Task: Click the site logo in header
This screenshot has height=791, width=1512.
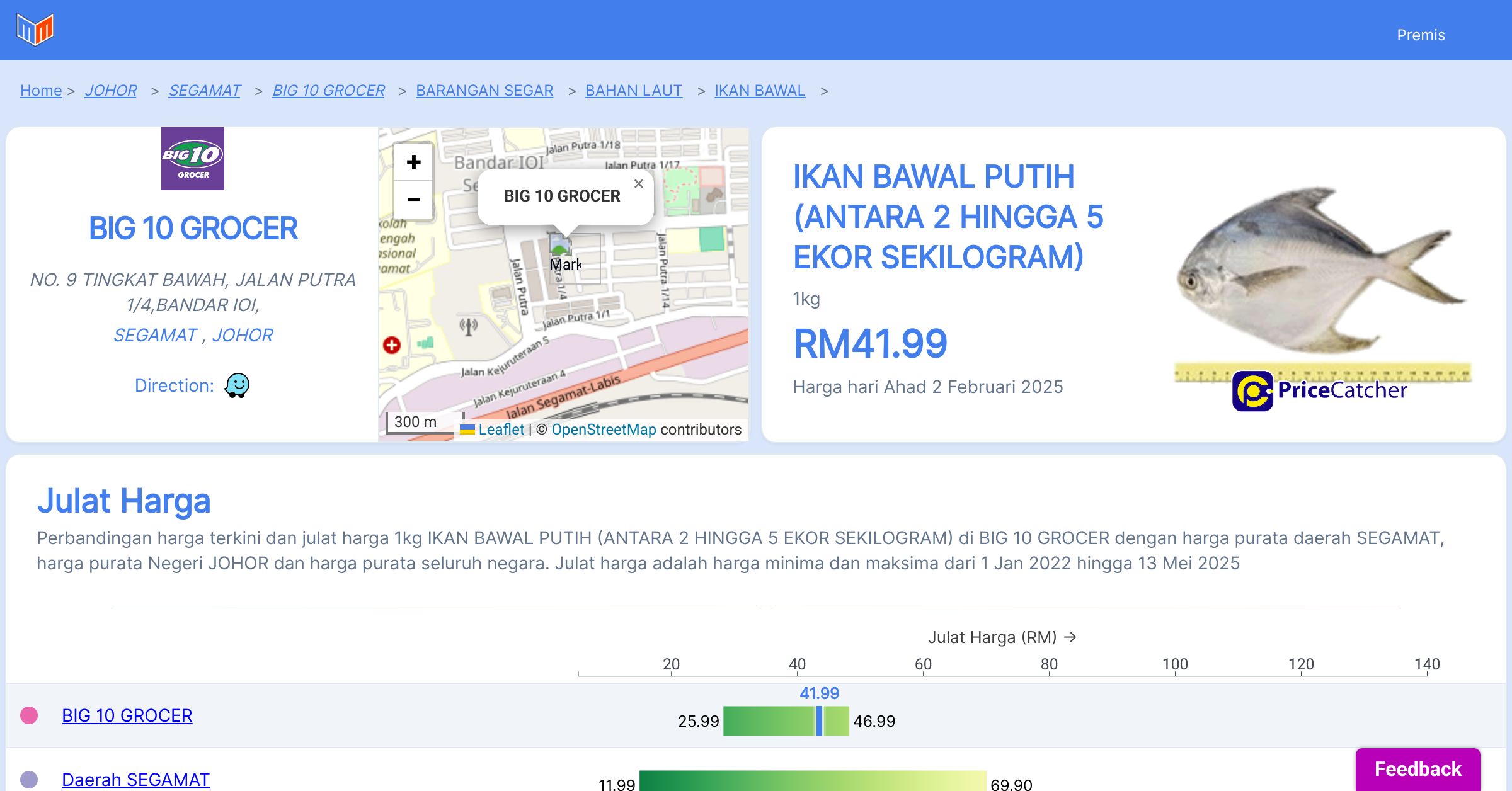Action: (35, 30)
